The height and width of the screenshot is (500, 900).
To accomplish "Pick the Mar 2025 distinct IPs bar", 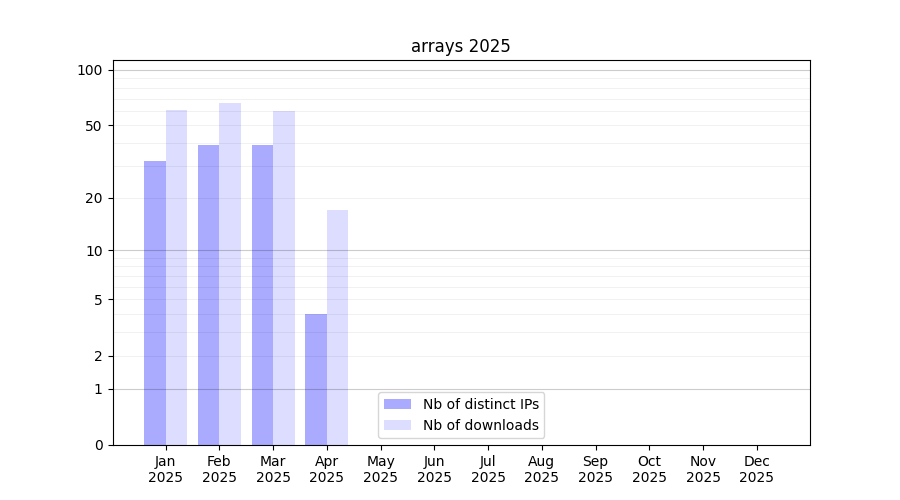I will tap(262, 295).
